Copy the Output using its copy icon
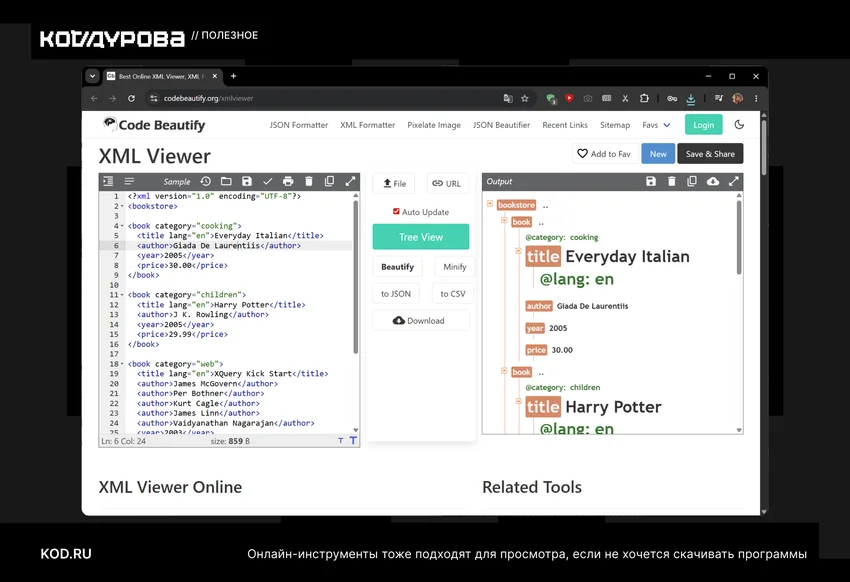850x582 pixels. pyautogui.click(x=692, y=182)
